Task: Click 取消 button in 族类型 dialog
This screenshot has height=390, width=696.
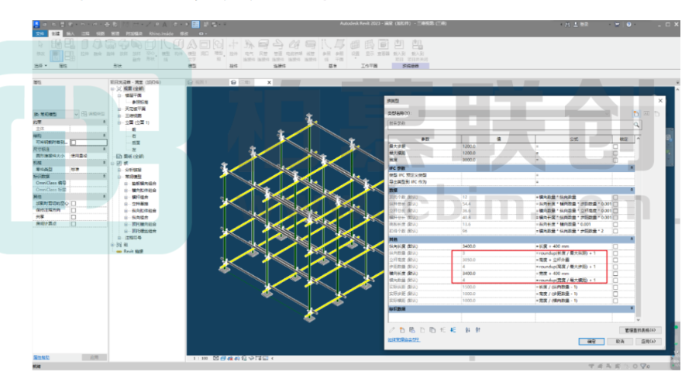Action: click(x=620, y=341)
